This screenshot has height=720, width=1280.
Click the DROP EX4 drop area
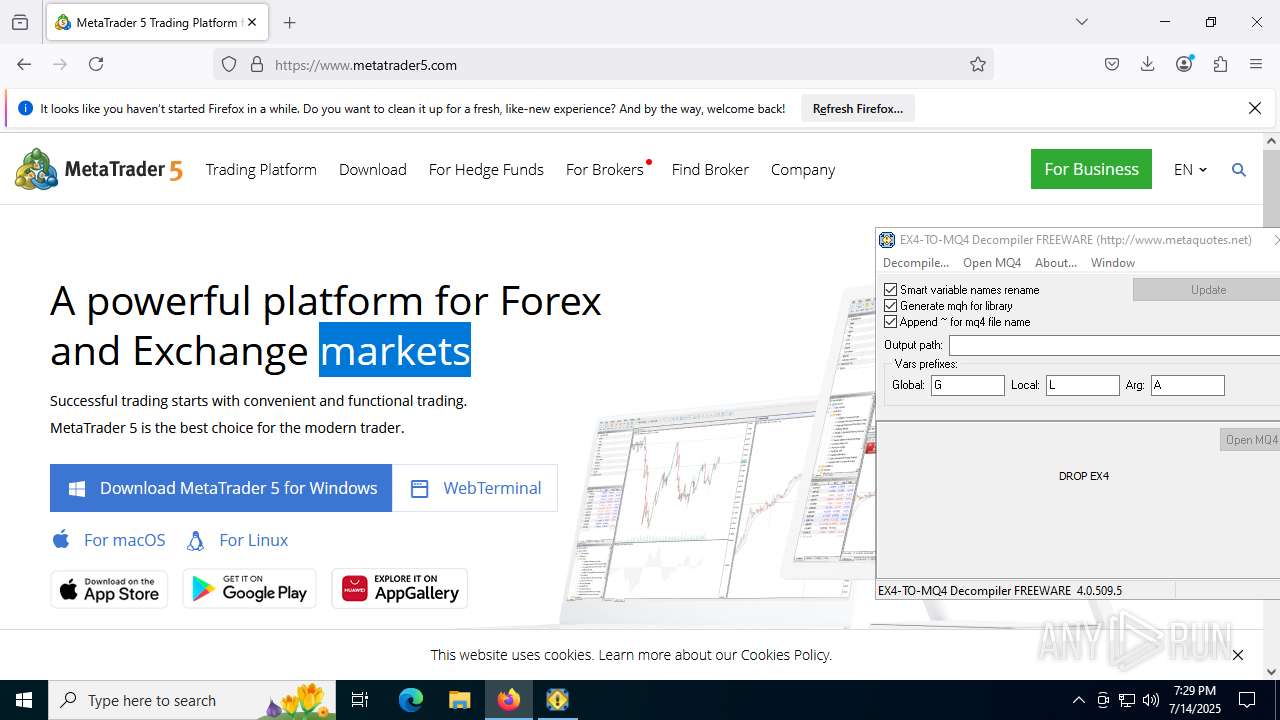click(x=1084, y=476)
